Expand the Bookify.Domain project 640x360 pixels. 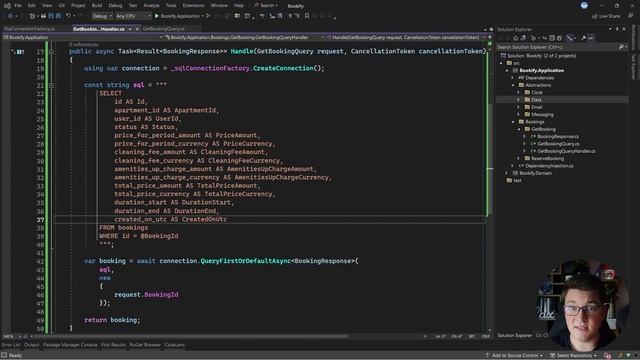click(507, 173)
